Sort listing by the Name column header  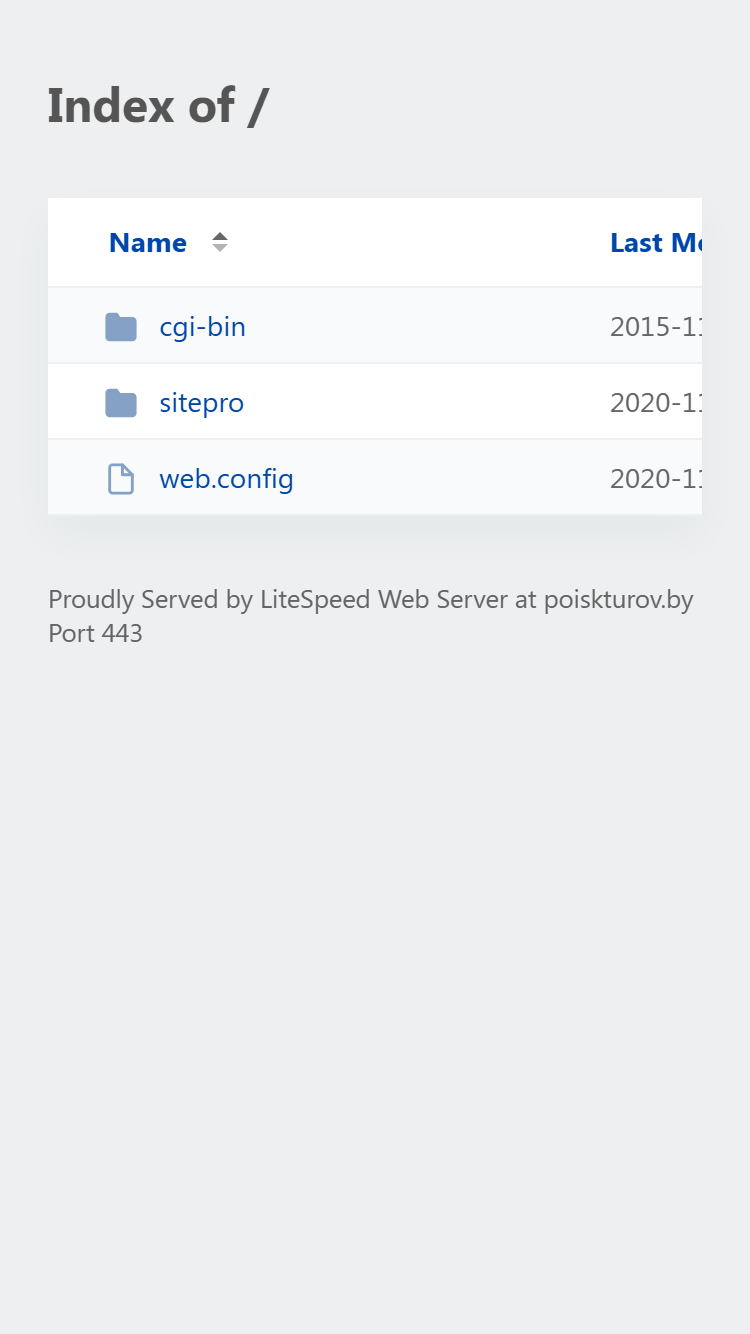coord(148,243)
